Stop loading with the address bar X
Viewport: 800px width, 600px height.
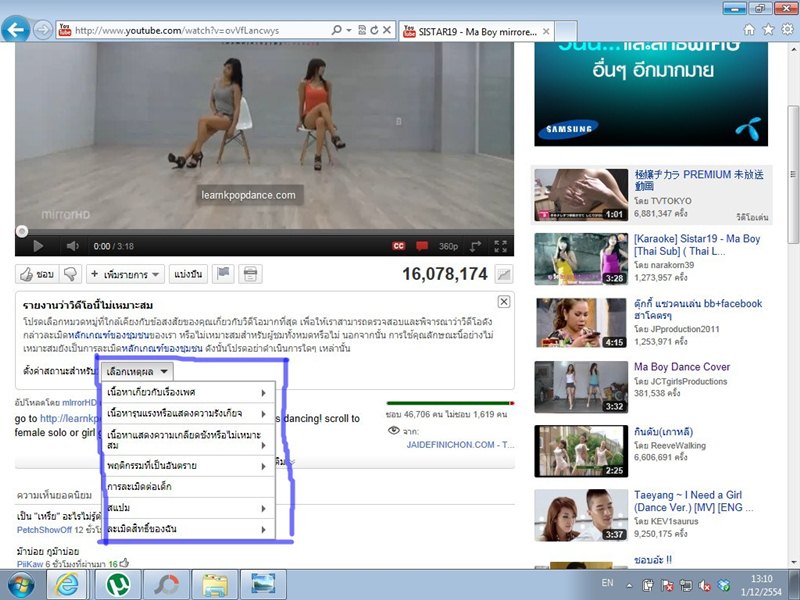pos(387,30)
